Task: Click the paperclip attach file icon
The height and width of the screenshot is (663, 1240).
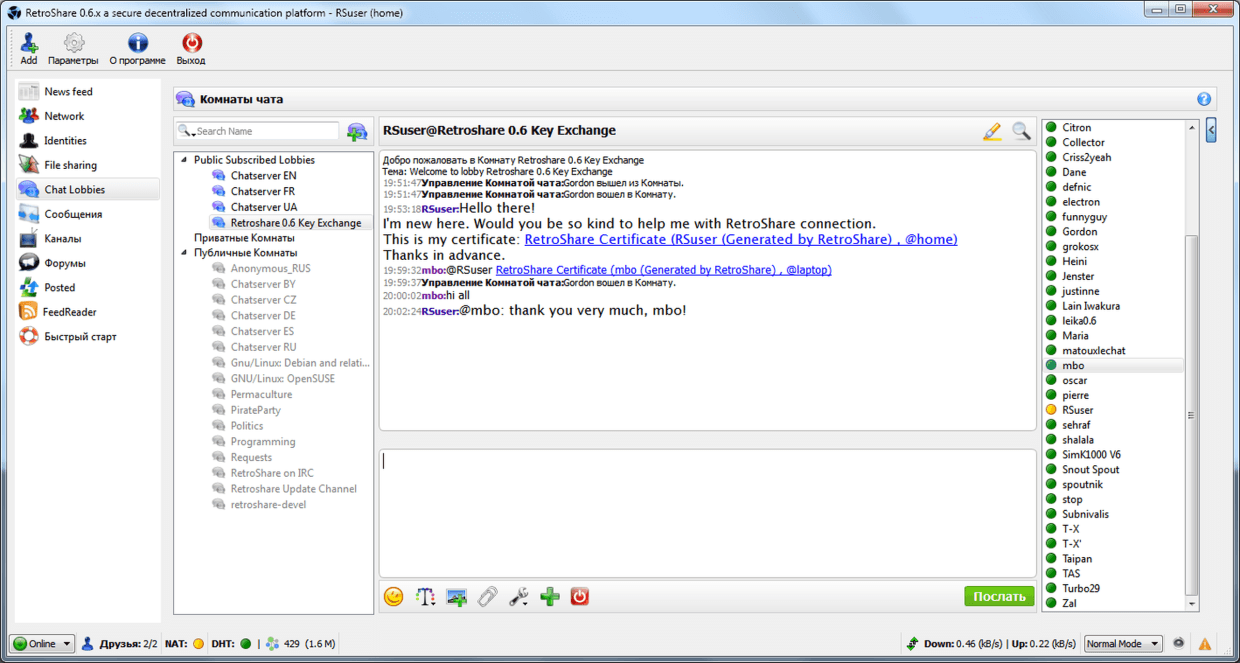Action: click(487, 597)
